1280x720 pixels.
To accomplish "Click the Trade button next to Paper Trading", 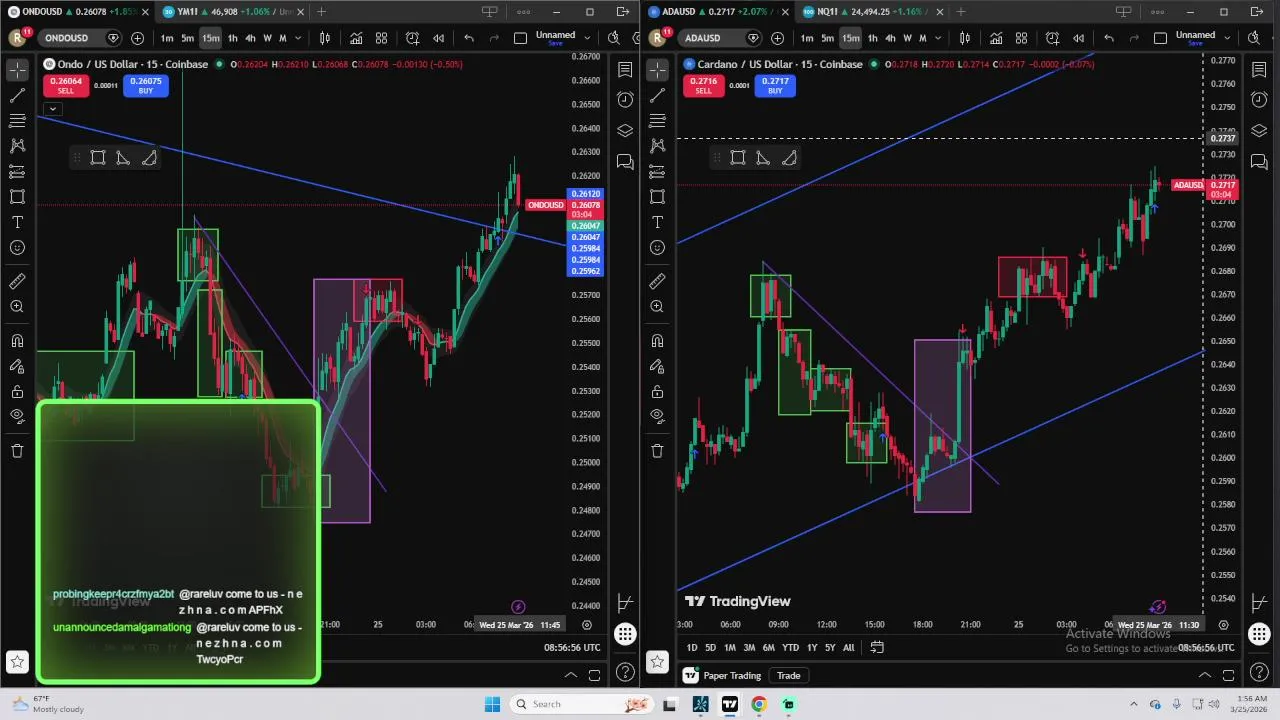I will [788, 675].
